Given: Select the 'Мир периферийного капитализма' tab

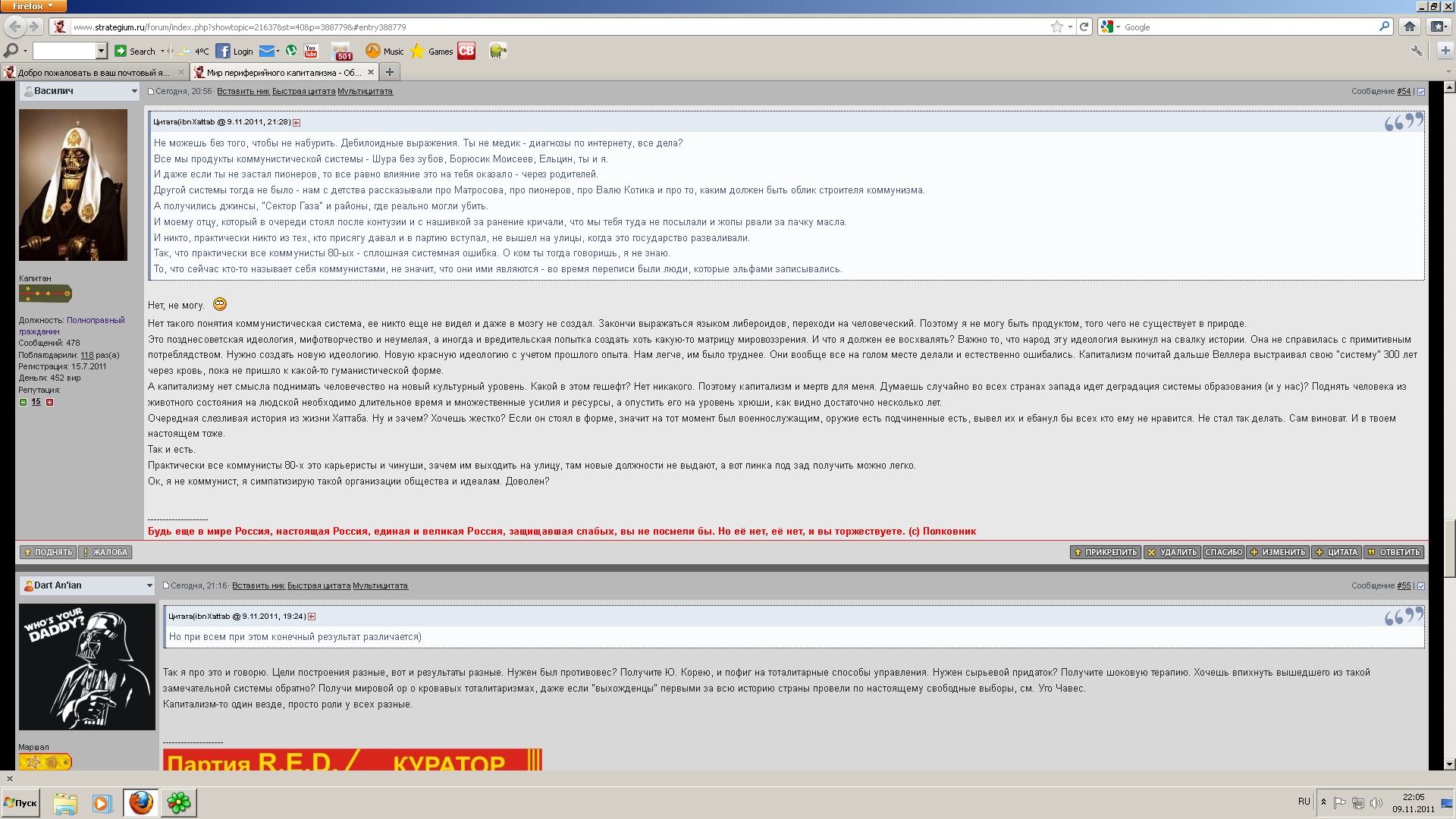Looking at the screenshot, I should (x=284, y=72).
